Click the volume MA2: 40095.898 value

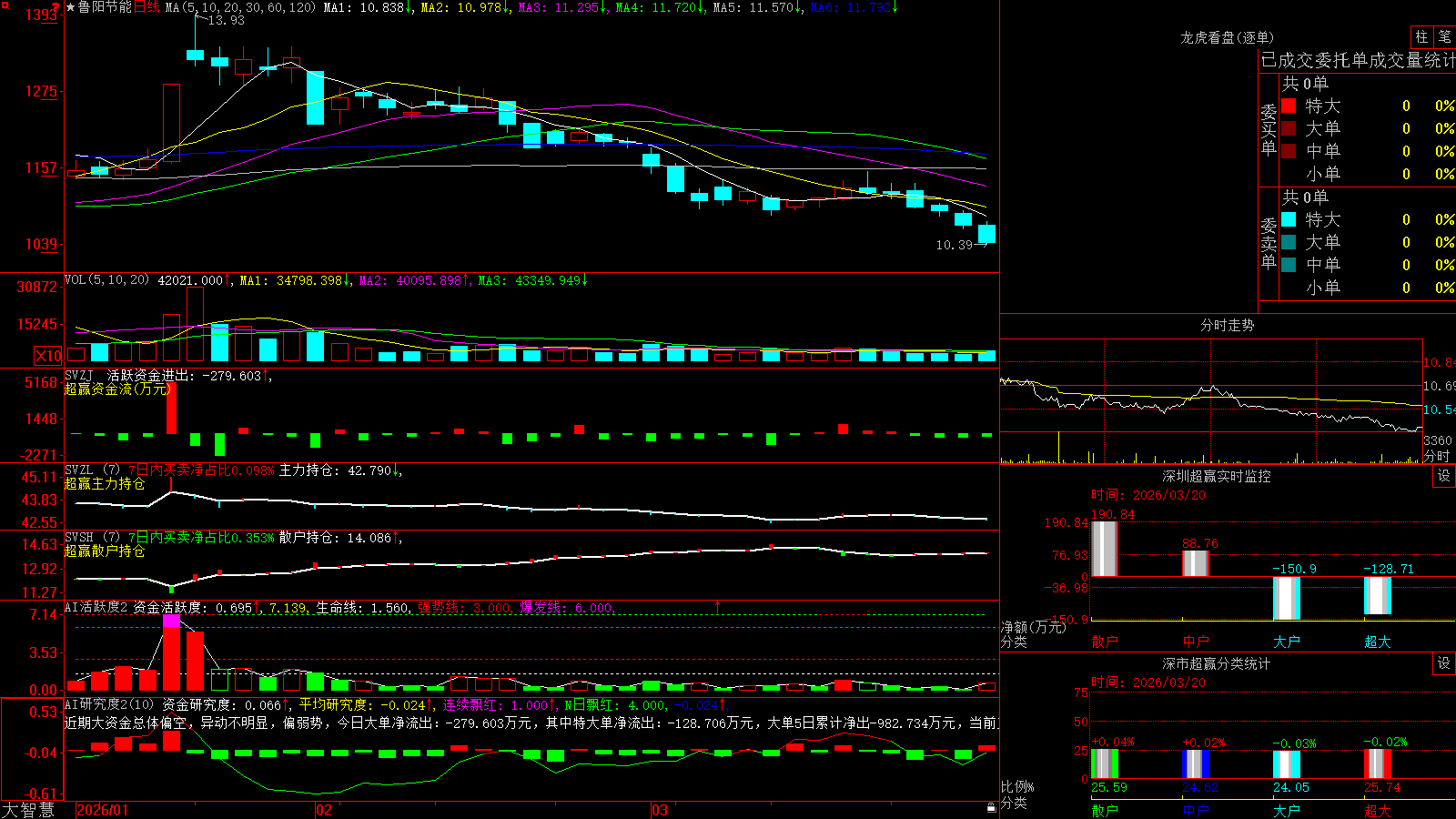pyautogui.click(x=414, y=280)
